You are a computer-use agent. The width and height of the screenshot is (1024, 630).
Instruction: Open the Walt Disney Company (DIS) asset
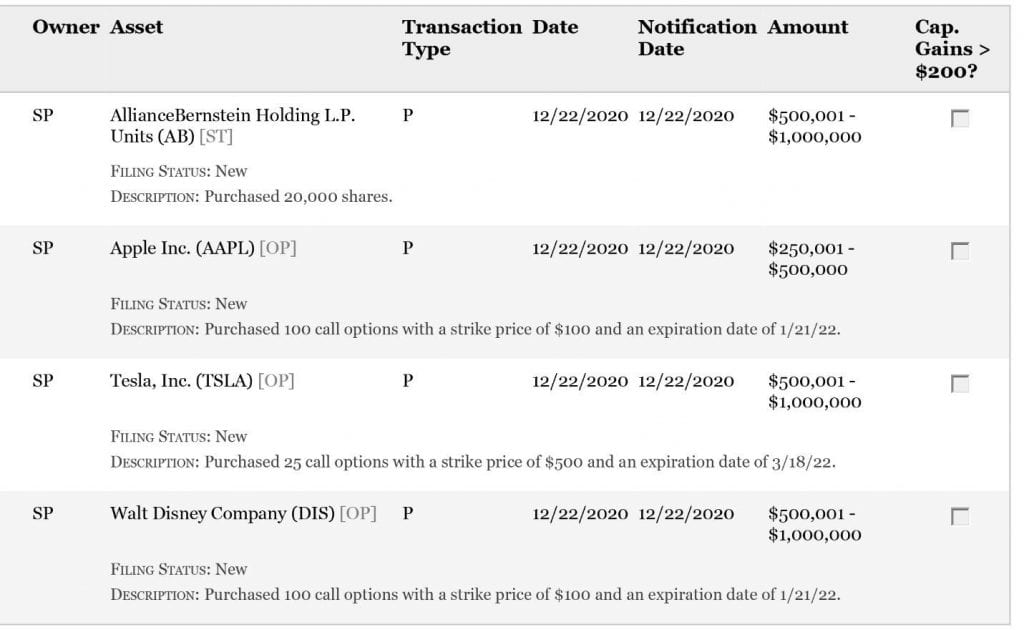[222, 514]
